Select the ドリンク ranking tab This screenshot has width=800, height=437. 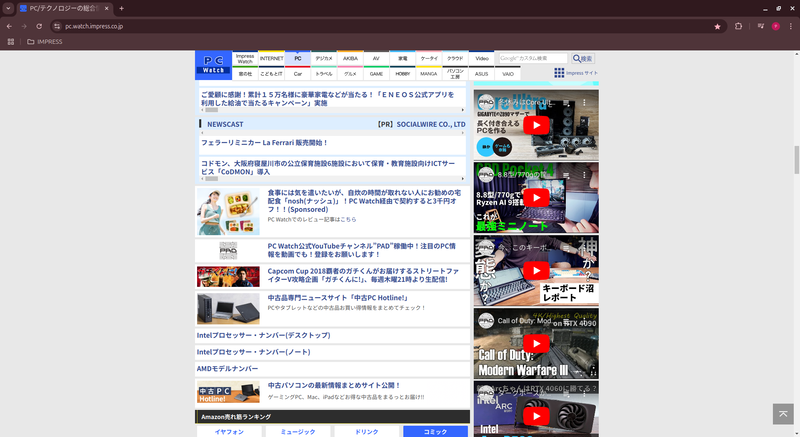click(366, 431)
